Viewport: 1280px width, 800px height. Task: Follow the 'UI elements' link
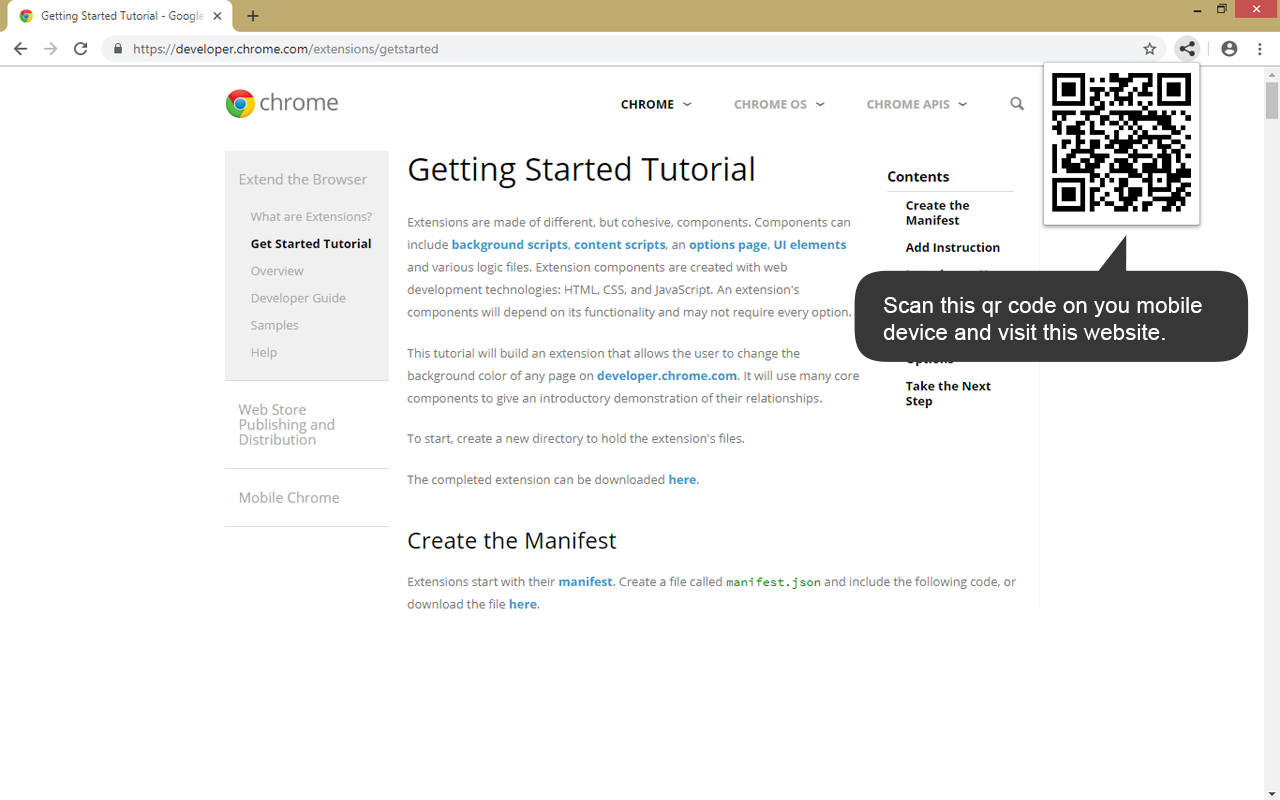pyautogui.click(x=810, y=244)
